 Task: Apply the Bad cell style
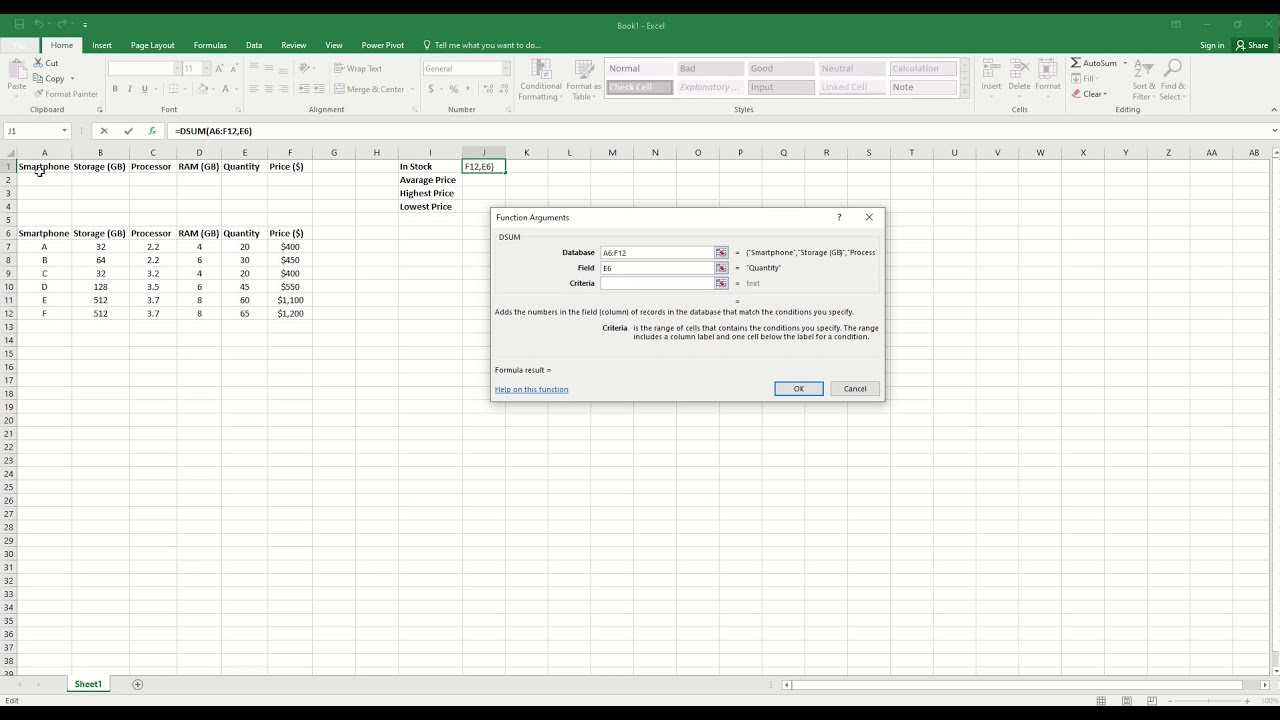[710, 69]
